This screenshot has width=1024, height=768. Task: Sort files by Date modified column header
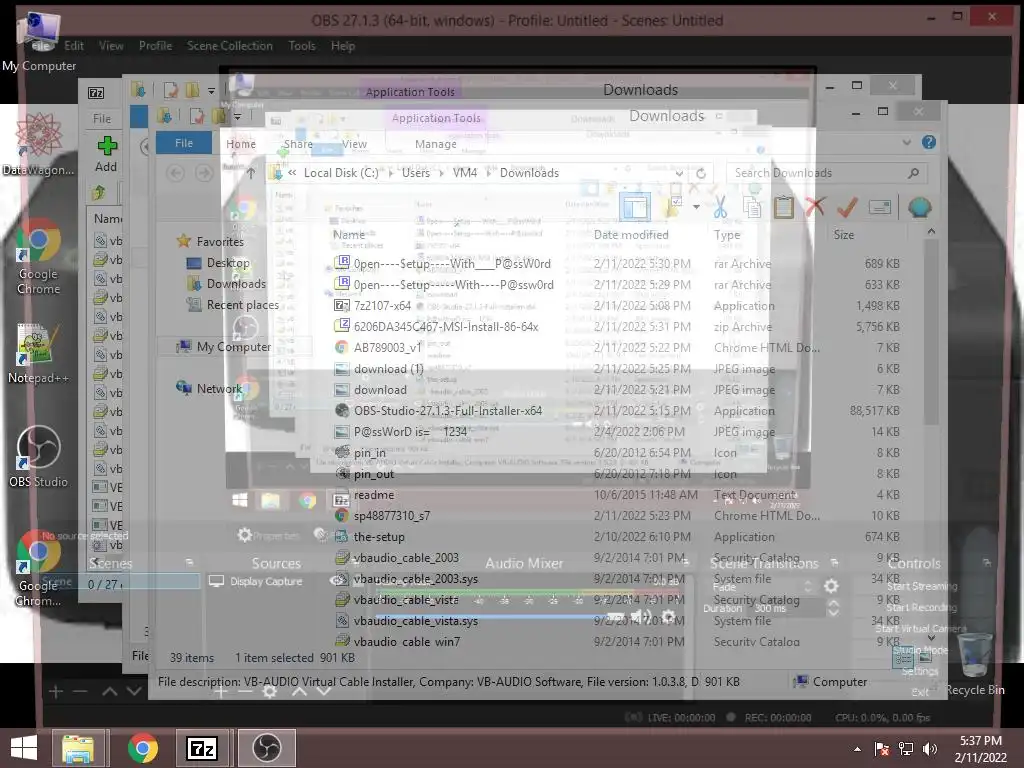click(x=631, y=234)
